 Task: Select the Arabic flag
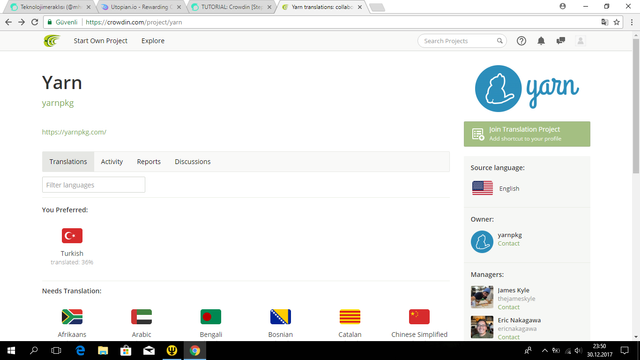(x=141, y=317)
